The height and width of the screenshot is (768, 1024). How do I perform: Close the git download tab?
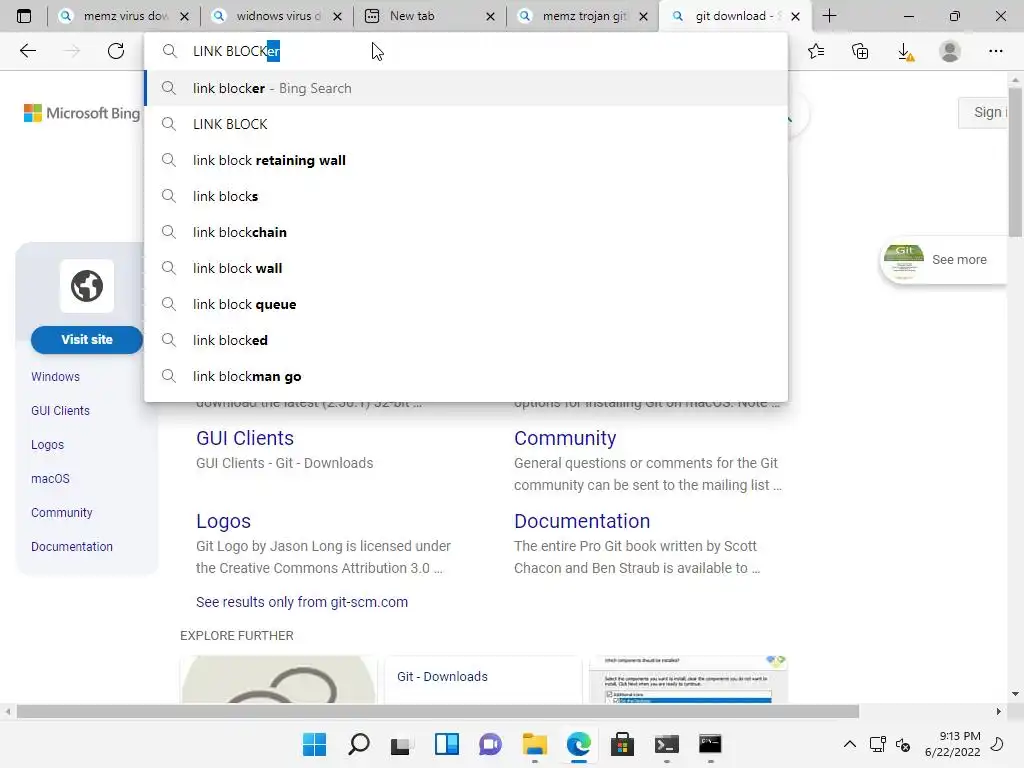point(795,16)
